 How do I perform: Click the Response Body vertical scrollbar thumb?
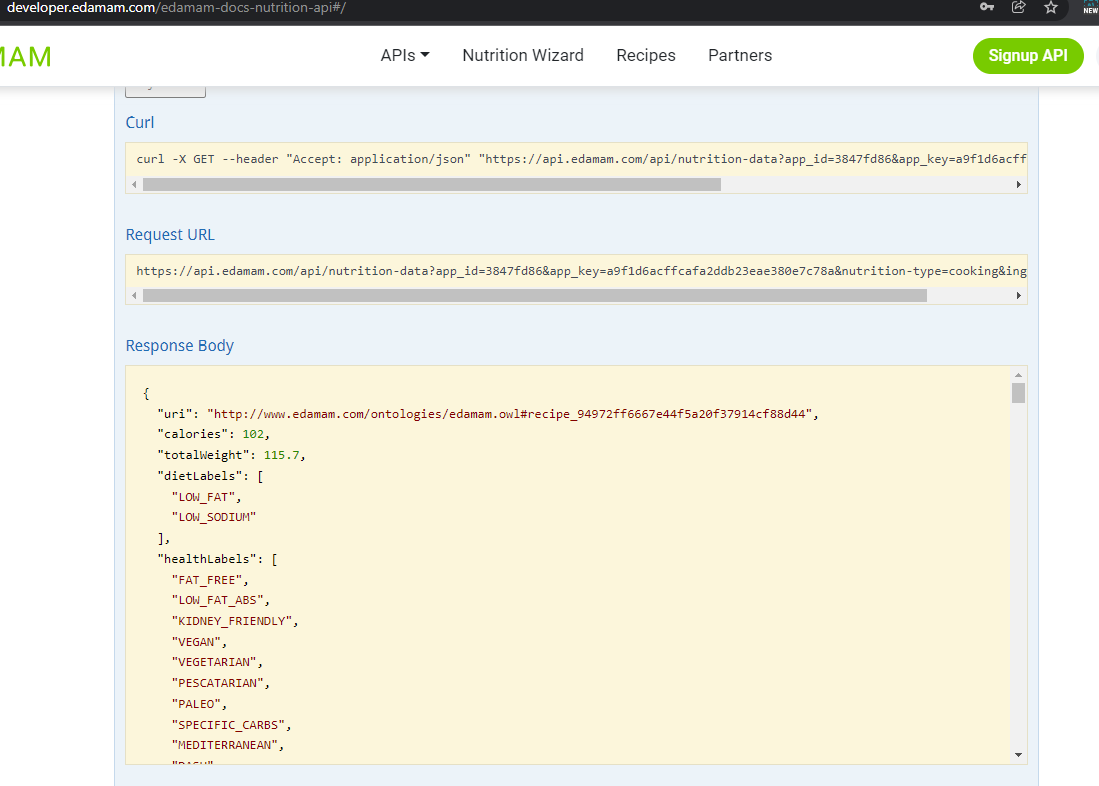(1018, 393)
